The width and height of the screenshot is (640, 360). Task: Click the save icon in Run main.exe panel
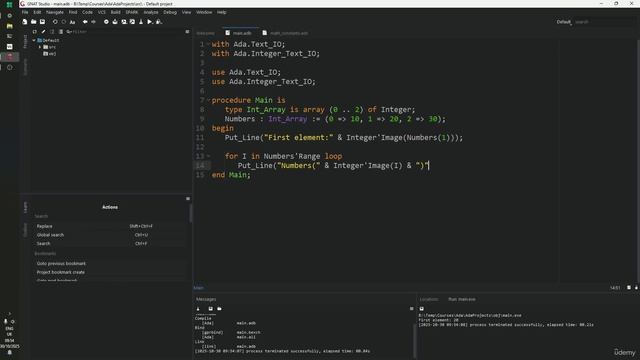point(422,309)
